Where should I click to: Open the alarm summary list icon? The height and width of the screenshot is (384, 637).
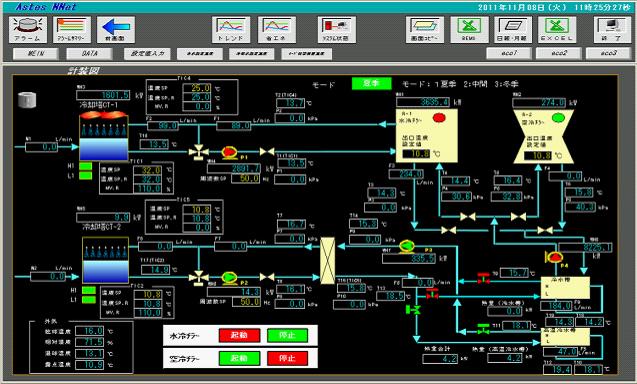coord(72,30)
